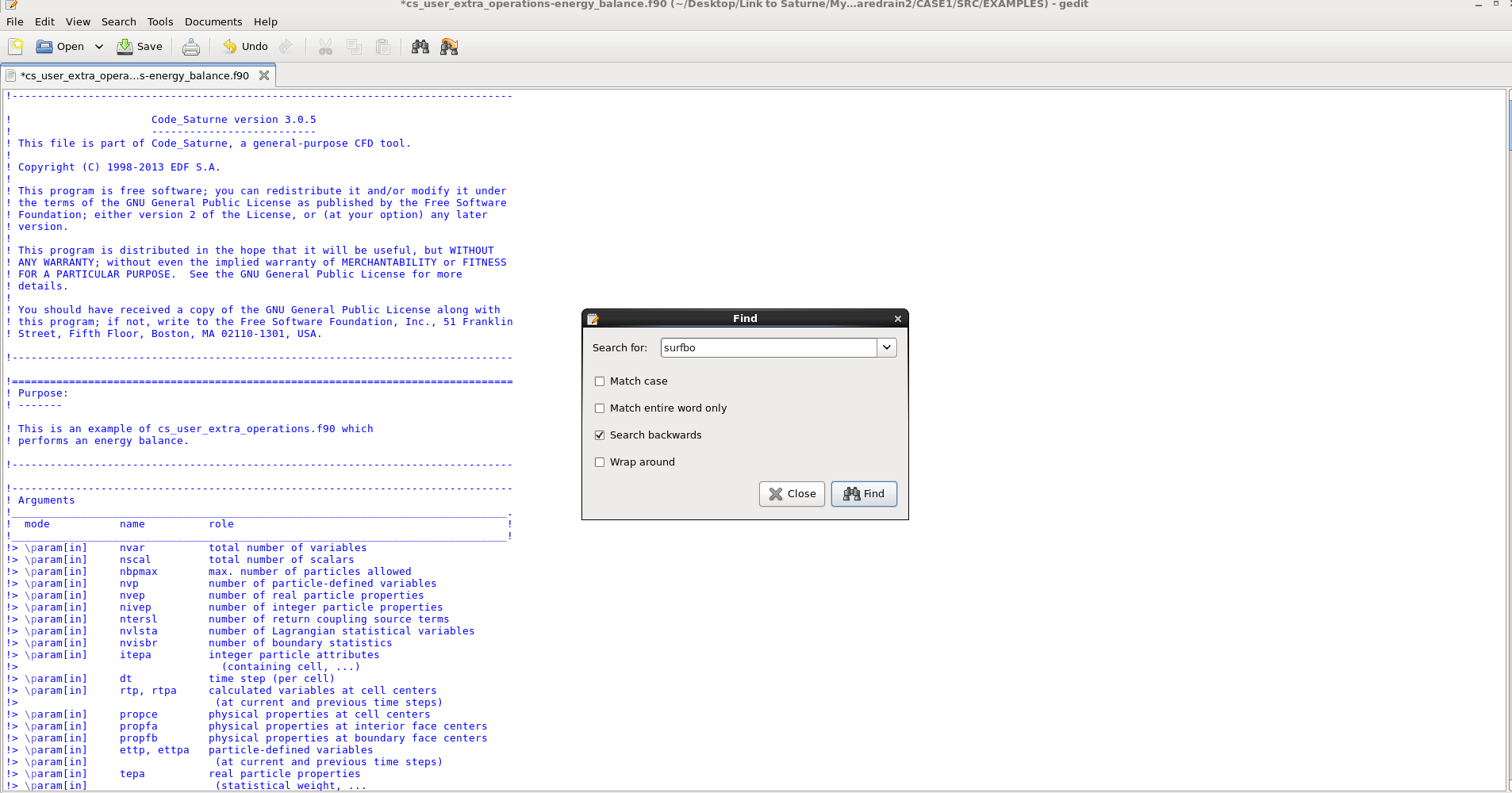This screenshot has width=1512, height=793.
Task: Open Find with the binoculars toolbar icon
Action: (x=420, y=48)
